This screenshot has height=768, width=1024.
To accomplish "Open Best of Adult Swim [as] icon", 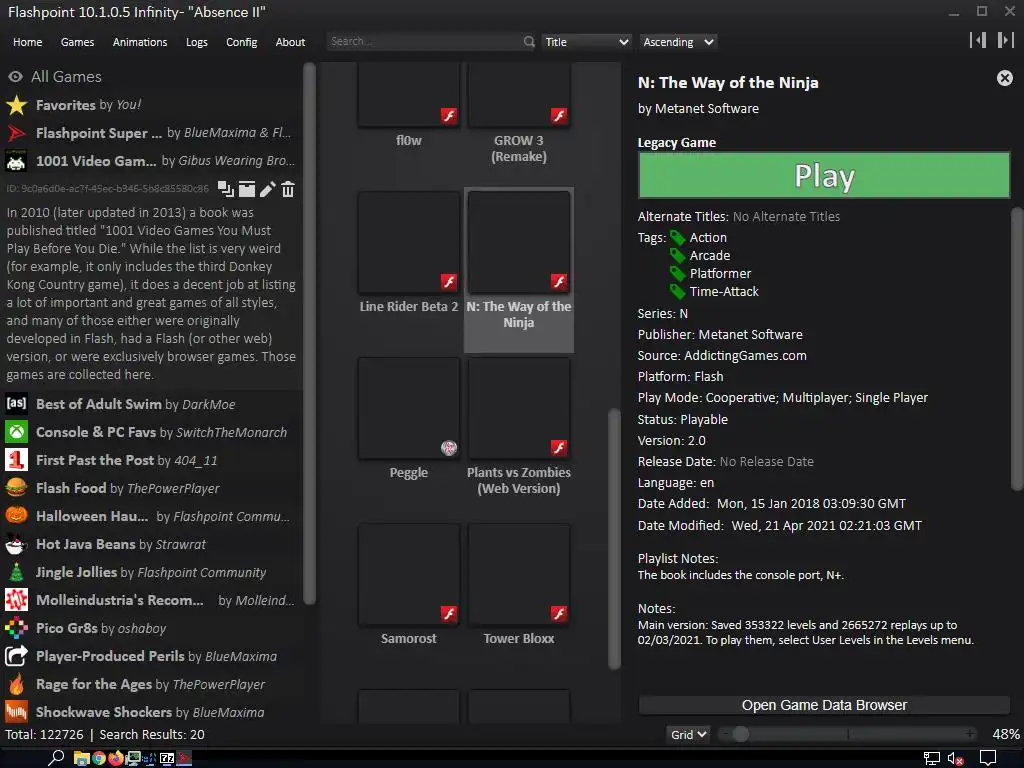I will [16, 404].
